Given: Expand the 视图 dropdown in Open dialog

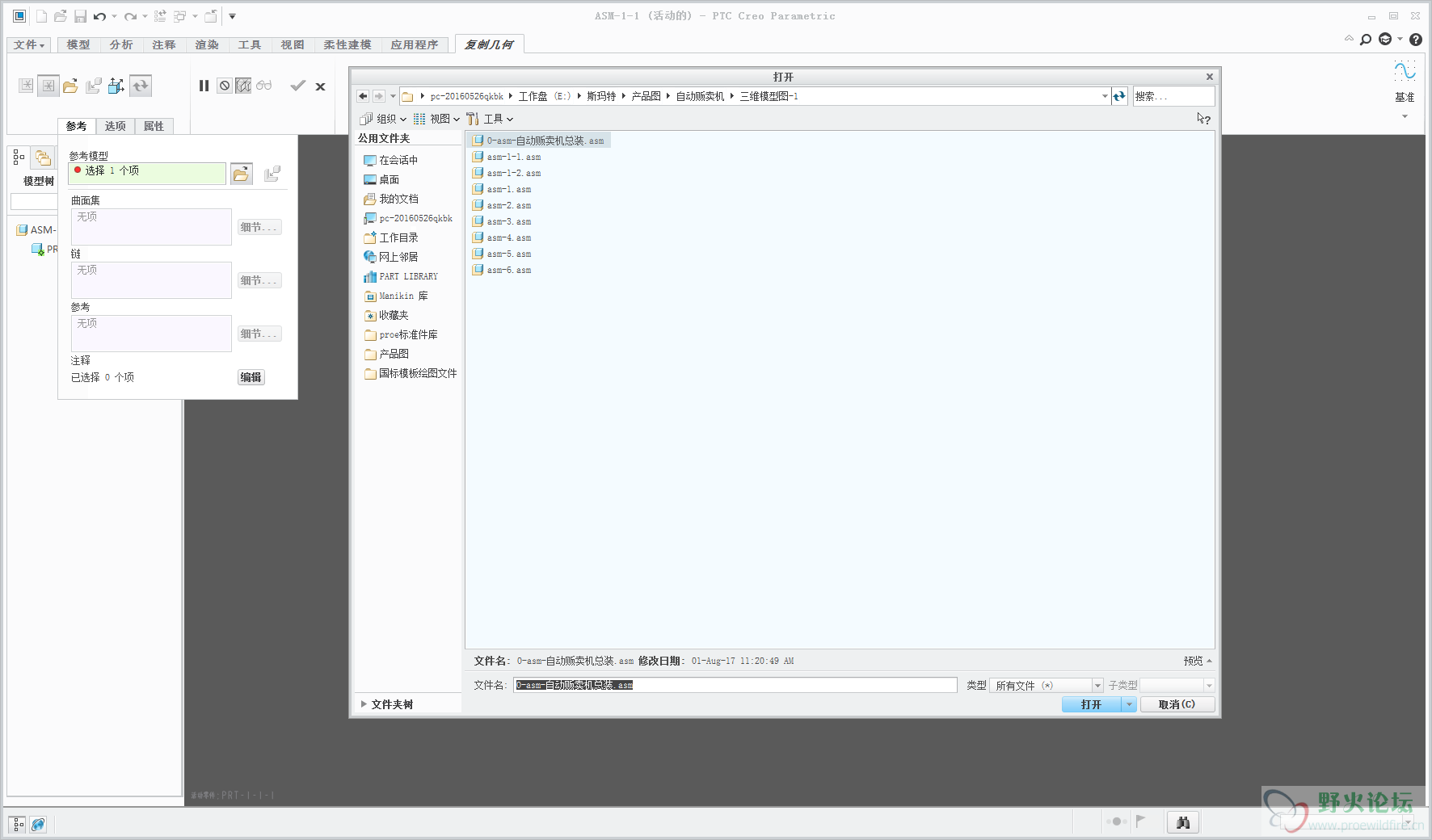Looking at the screenshot, I should [436, 119].
